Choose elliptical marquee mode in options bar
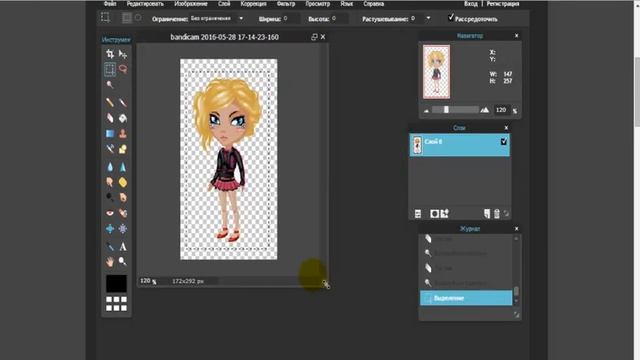 point(138,18)
